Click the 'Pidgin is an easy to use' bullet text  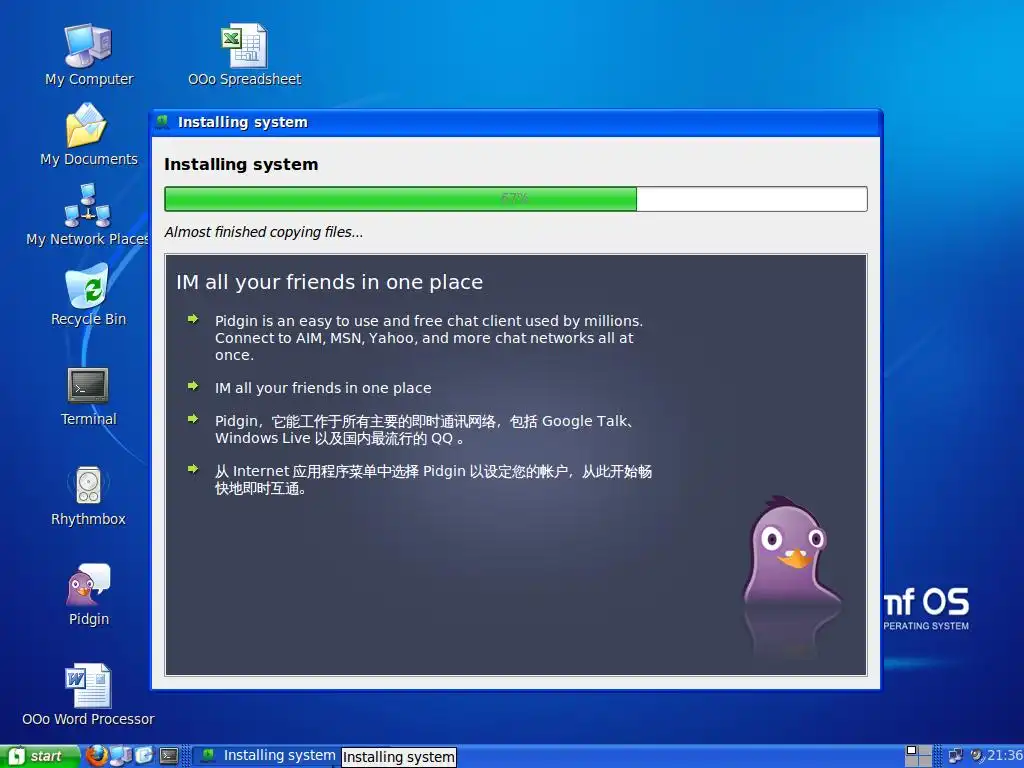tap(428, 338)
